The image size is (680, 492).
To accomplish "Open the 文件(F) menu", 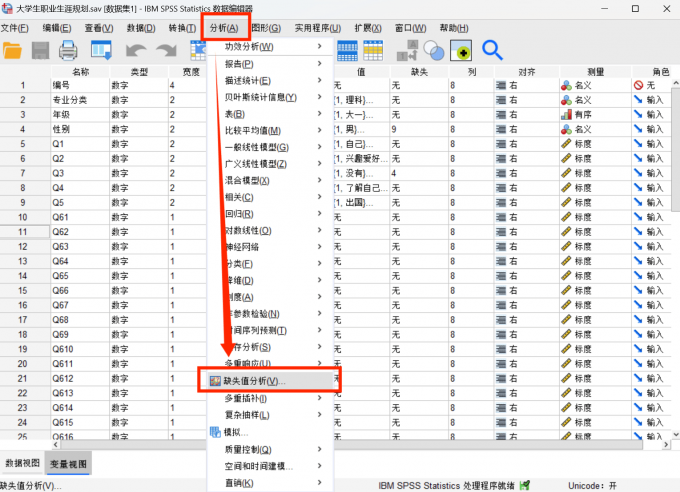I will (x=14, y=28).
